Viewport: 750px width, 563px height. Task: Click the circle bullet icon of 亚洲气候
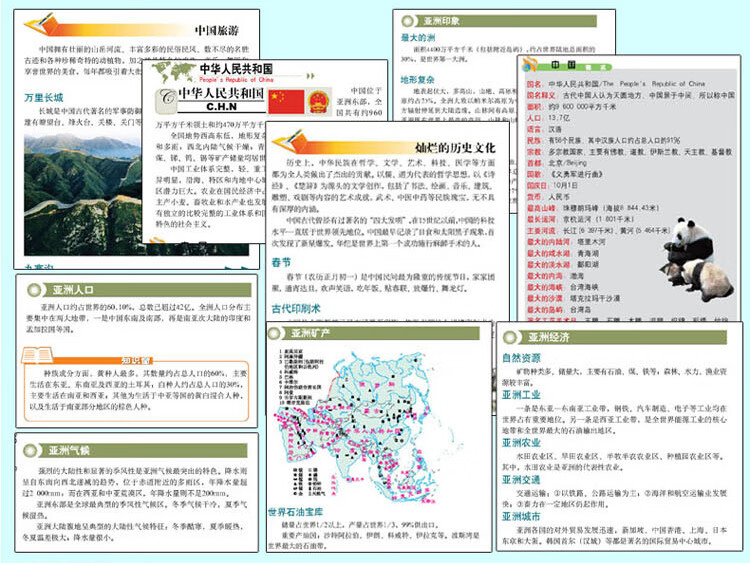click(x=30, y=451)
